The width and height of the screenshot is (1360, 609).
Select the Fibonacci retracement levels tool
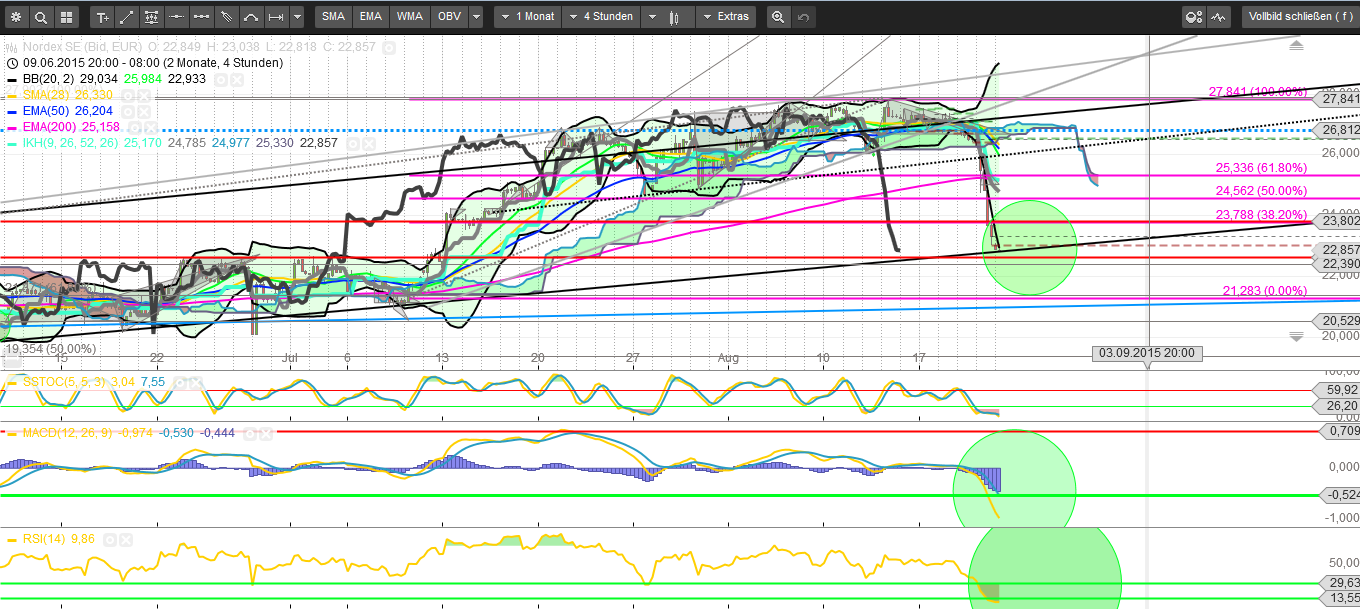[152, 17]
